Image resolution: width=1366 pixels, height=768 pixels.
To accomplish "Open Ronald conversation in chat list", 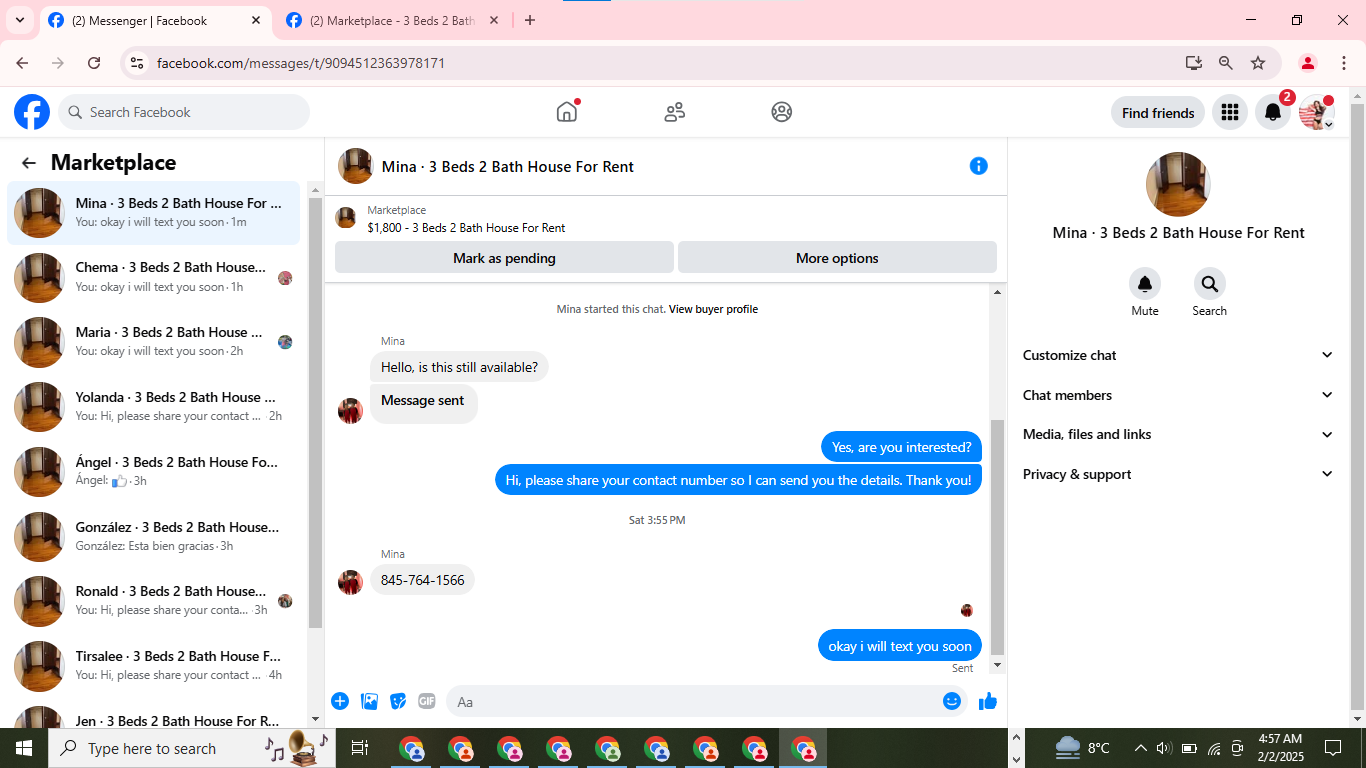I will [154, 601].
